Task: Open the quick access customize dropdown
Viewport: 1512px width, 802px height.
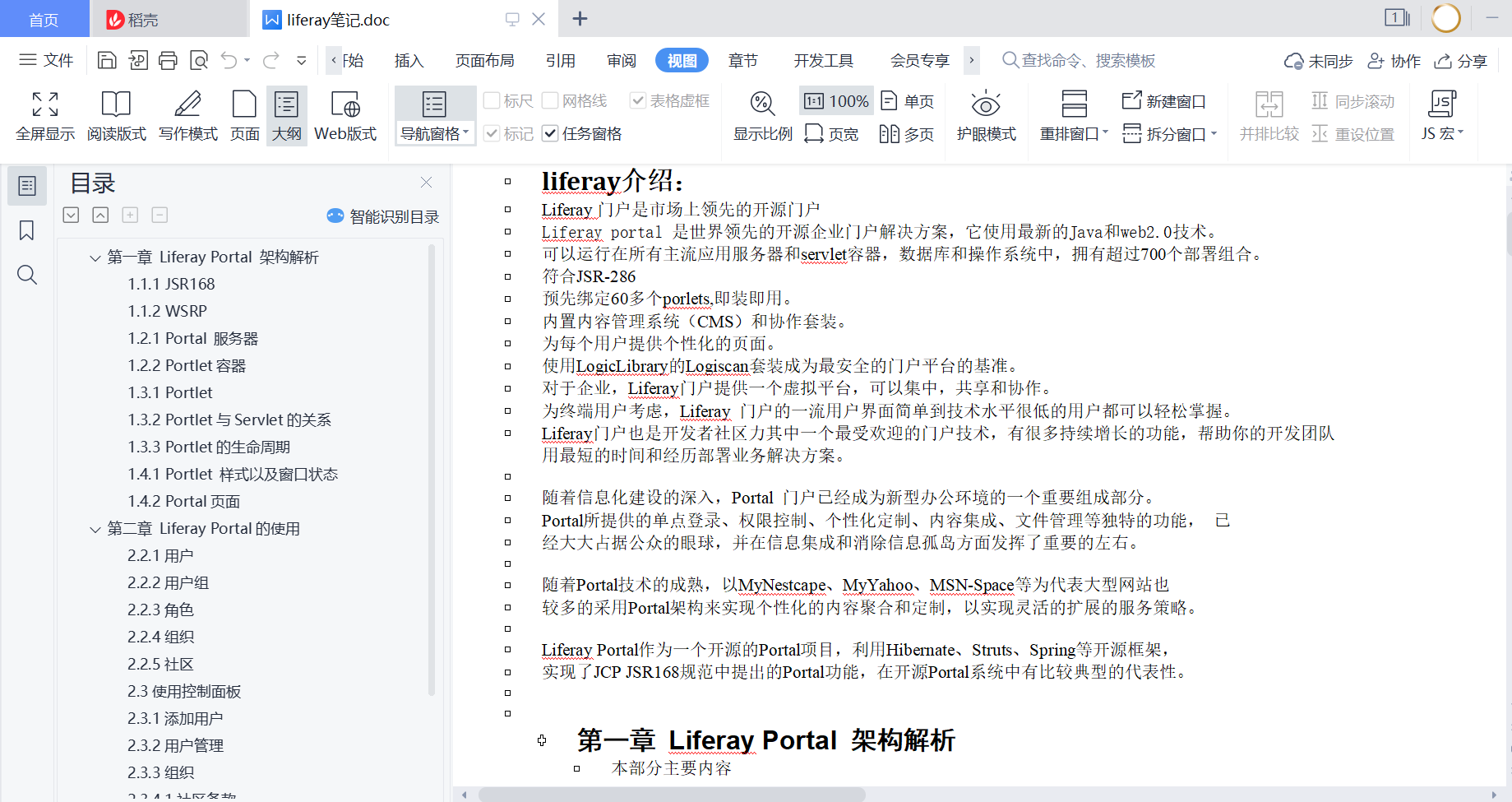Action: coord(302,60)
